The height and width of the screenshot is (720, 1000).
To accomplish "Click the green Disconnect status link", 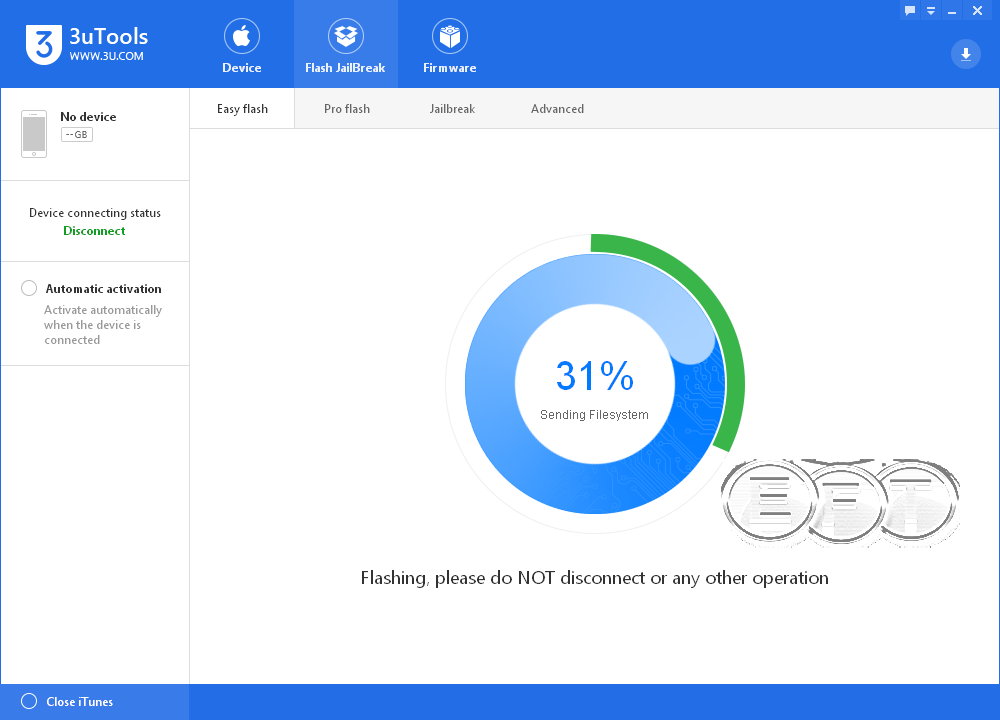I will 94,231.
